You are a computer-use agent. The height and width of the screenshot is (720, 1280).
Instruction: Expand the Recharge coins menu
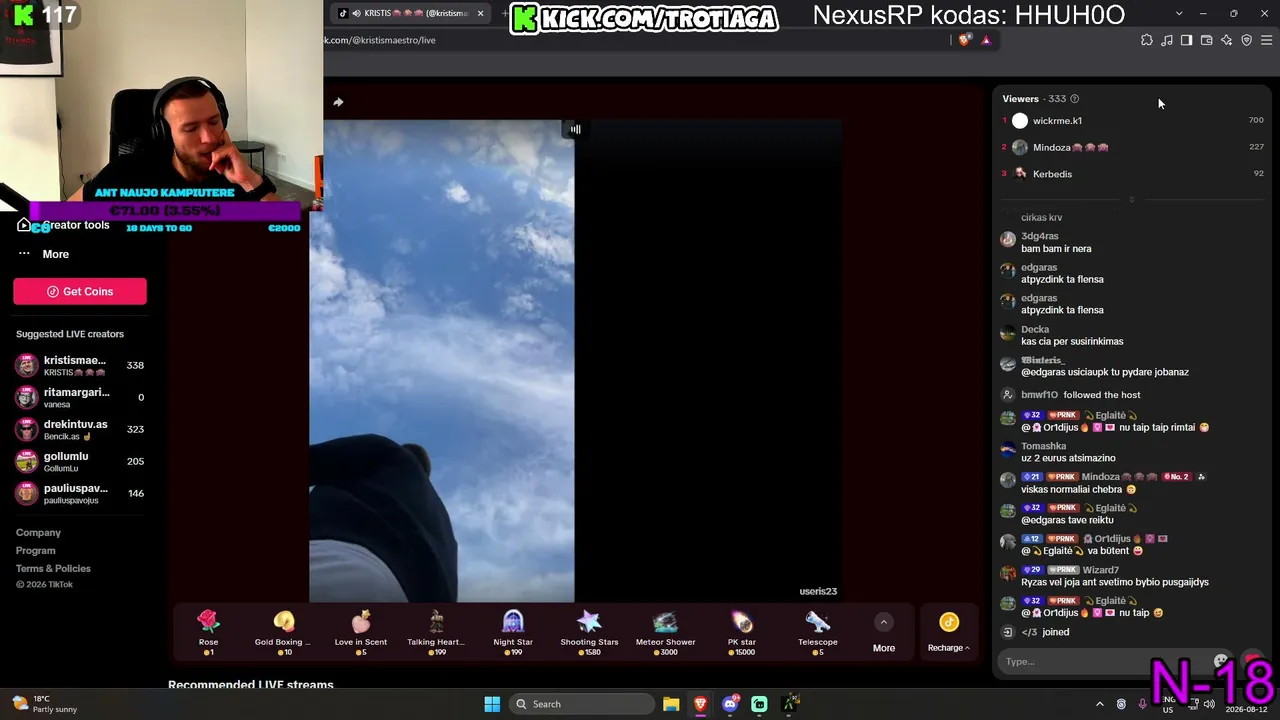tap(949, 633)
